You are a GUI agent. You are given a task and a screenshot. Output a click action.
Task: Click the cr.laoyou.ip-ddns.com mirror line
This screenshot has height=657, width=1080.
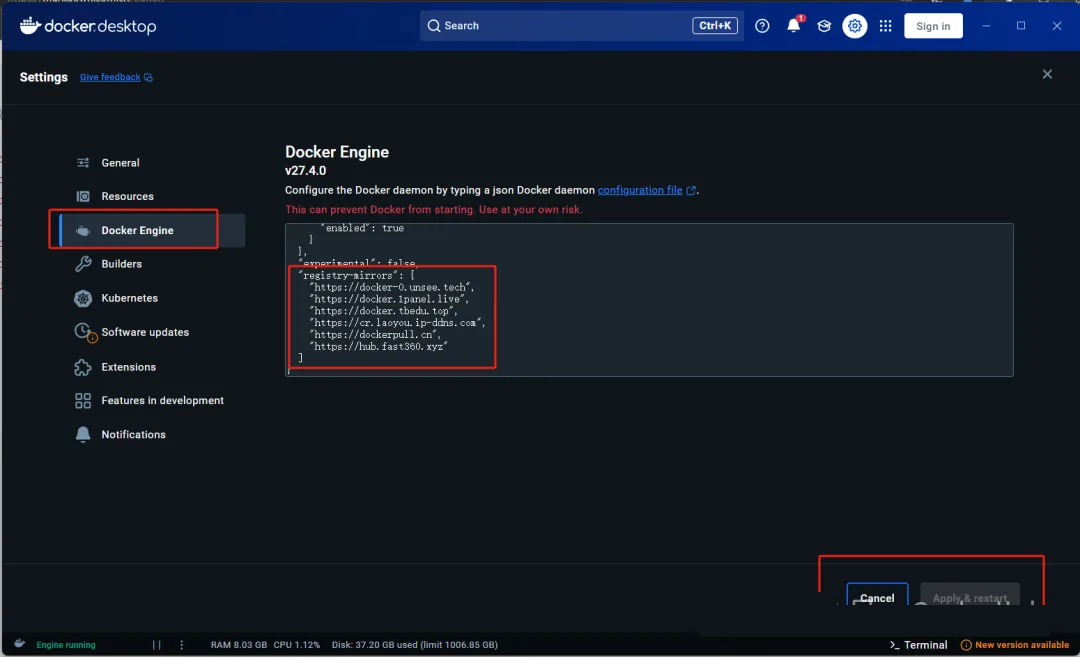pos(397,322)
